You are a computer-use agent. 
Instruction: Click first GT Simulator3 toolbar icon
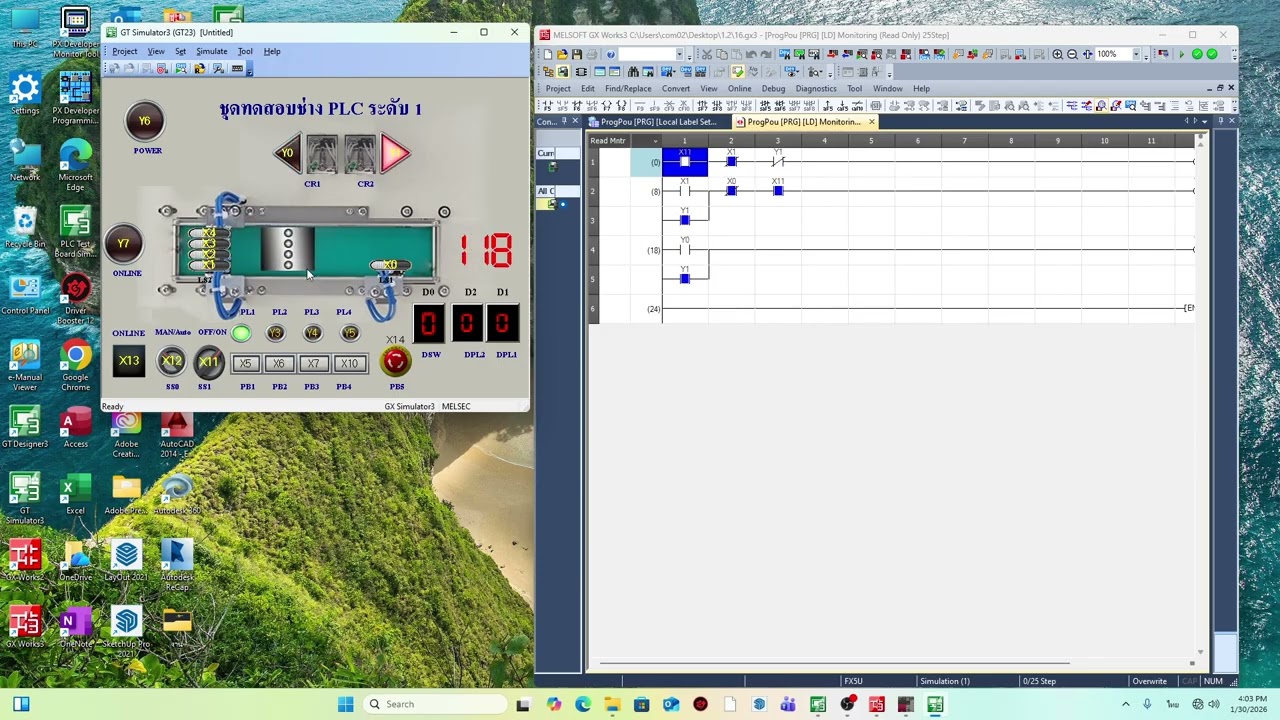coord(114,68)
